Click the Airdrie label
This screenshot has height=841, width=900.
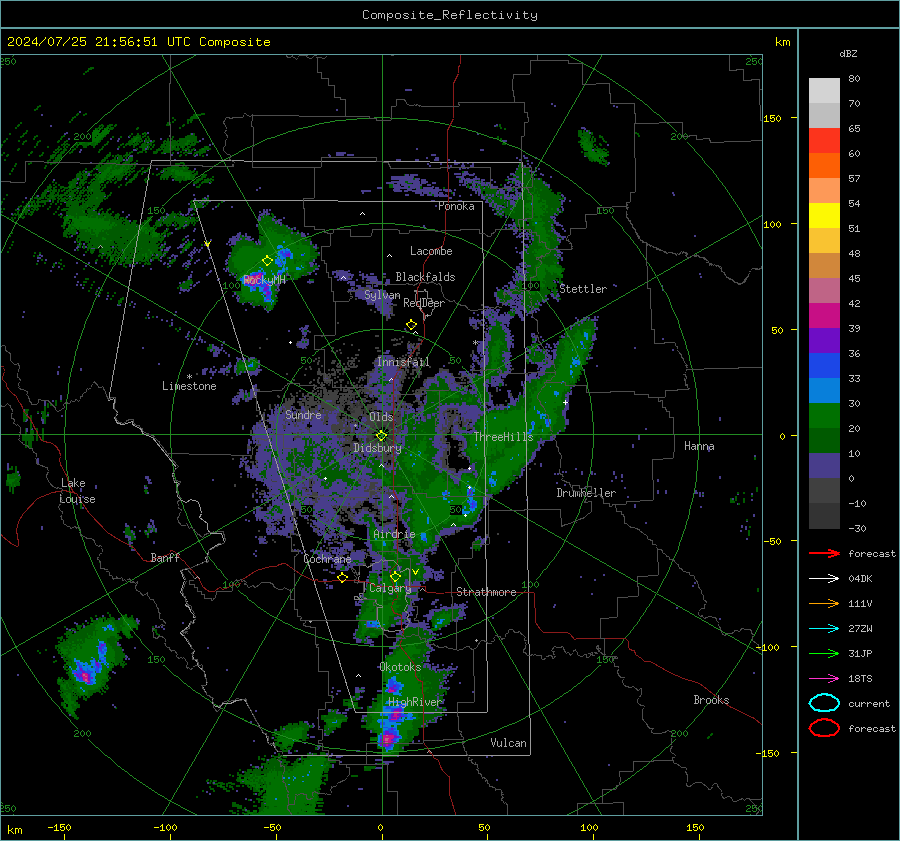394,534
